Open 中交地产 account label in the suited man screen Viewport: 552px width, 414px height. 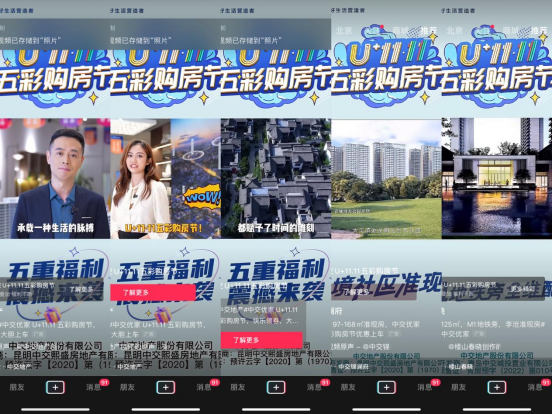point(19,366)
